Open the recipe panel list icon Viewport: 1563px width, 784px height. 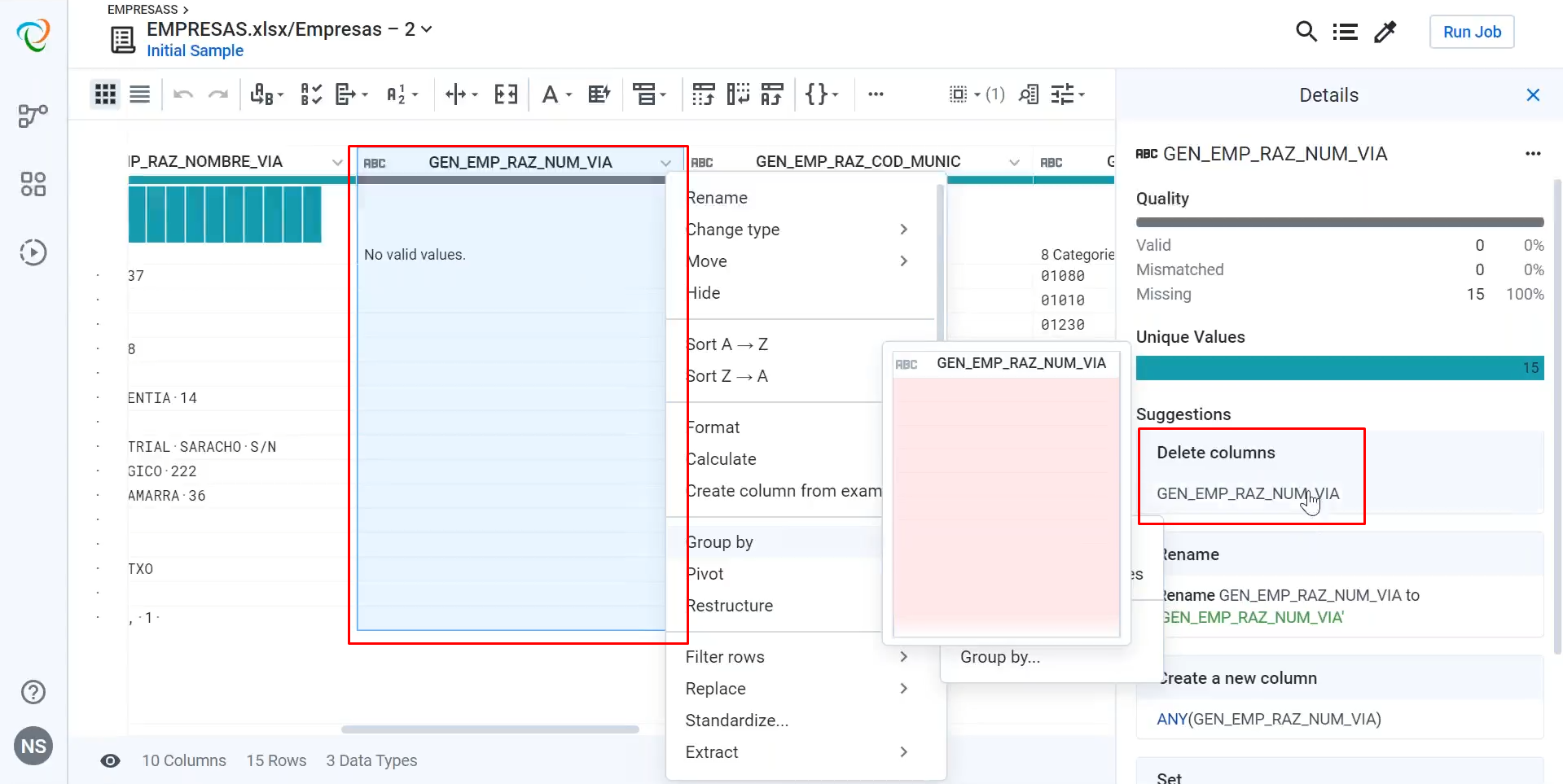1345,32
